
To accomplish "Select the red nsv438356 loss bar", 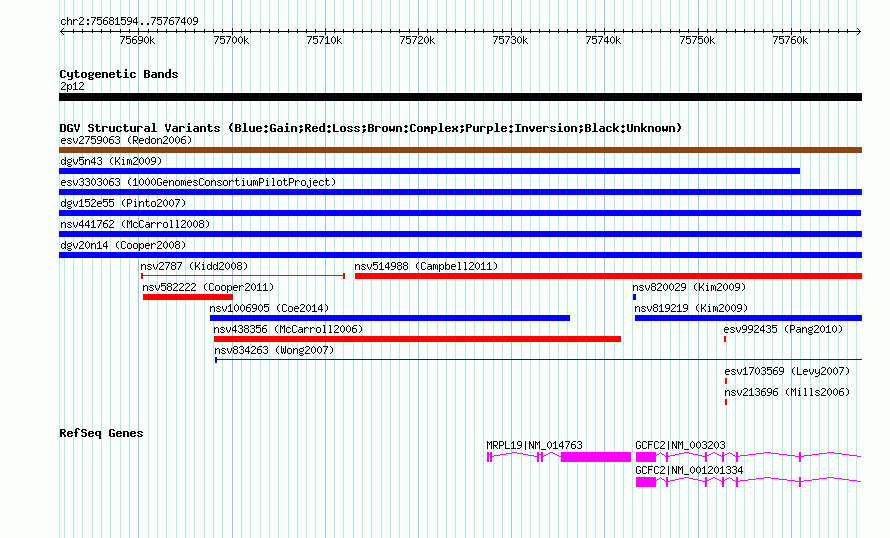I will click(x=417, y=339).
